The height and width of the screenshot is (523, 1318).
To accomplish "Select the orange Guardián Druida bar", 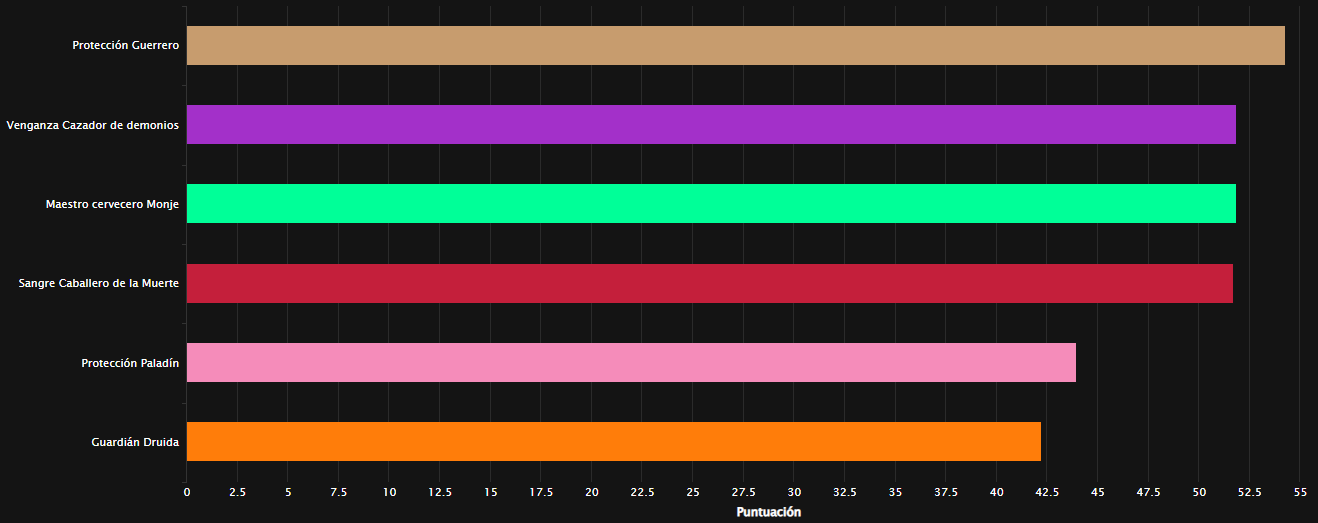I will click(613, 442).
